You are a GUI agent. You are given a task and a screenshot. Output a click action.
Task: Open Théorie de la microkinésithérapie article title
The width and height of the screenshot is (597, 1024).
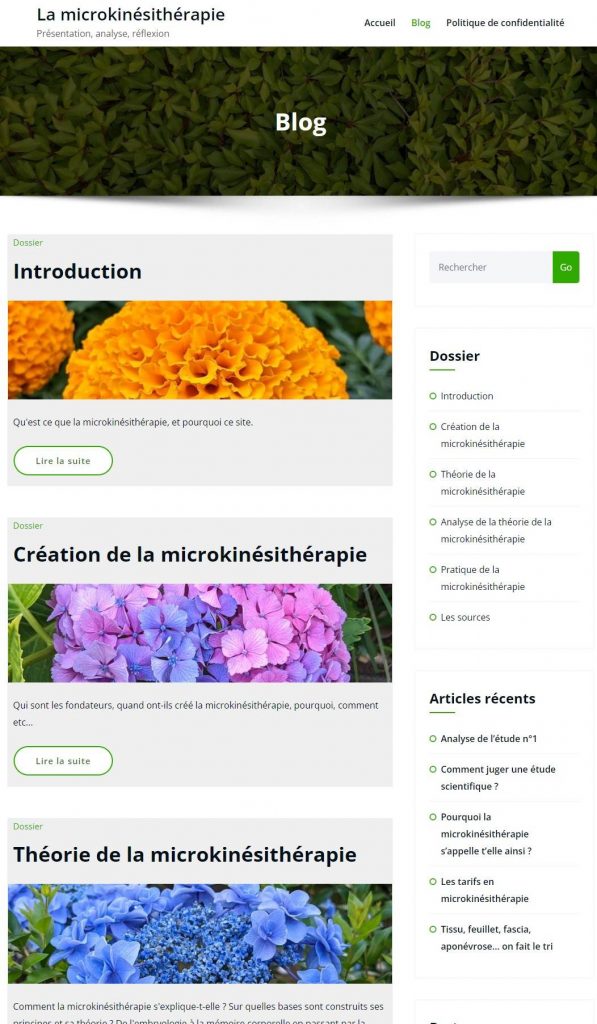pos(185,854)
